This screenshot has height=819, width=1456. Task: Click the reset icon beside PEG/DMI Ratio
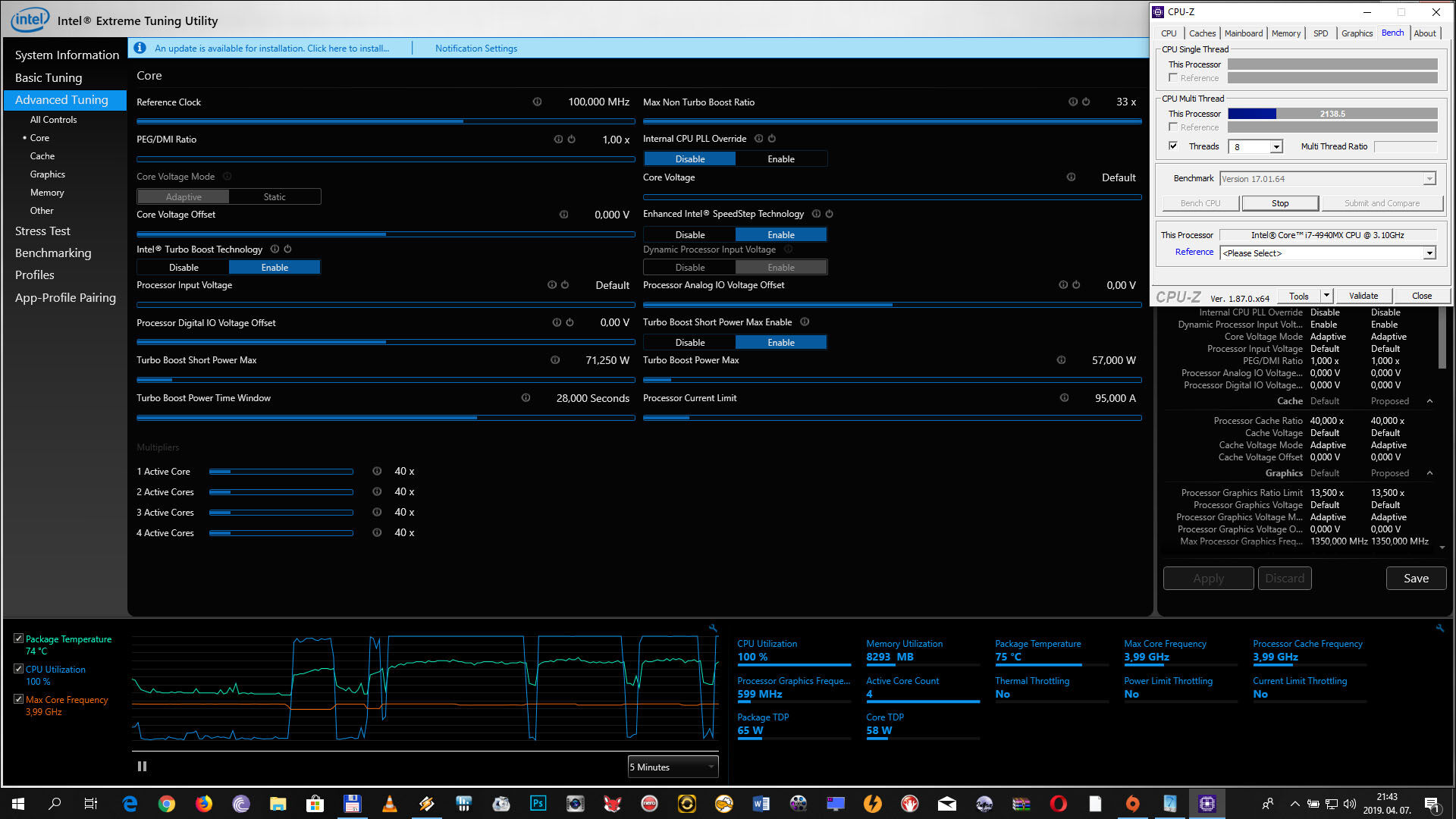[x=572, y=140]
